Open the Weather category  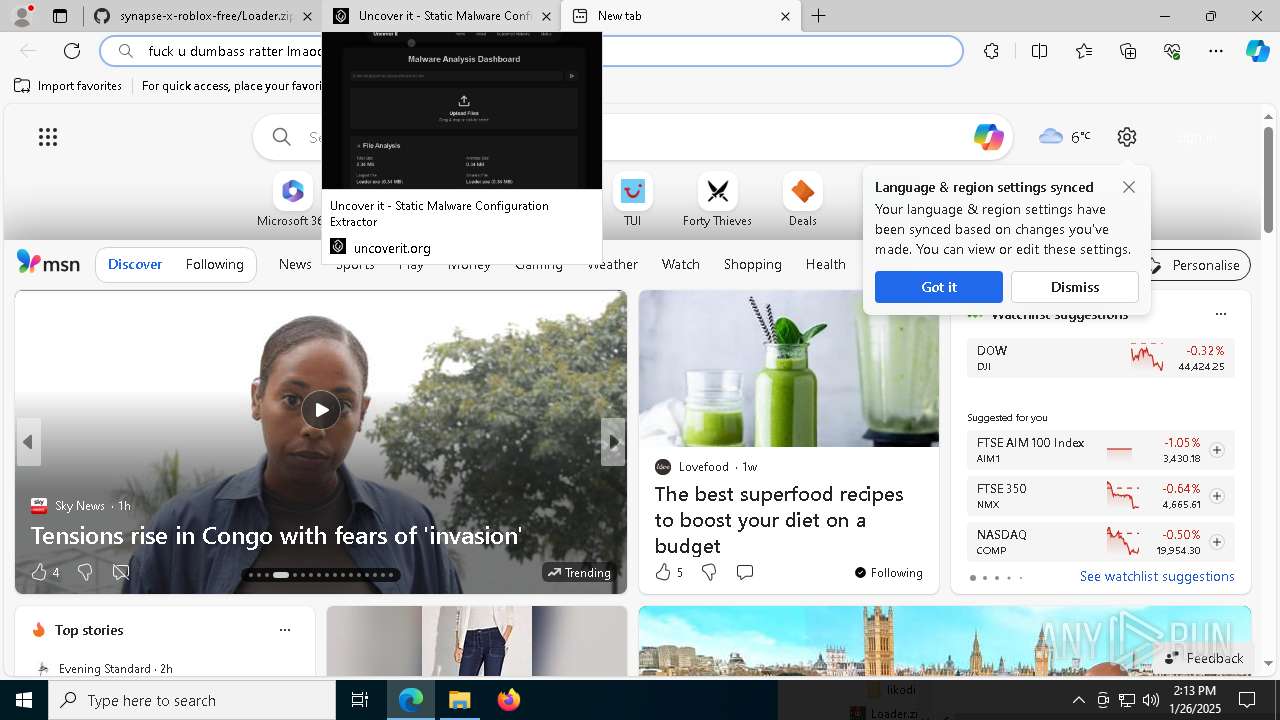click(x=612, y=264)
